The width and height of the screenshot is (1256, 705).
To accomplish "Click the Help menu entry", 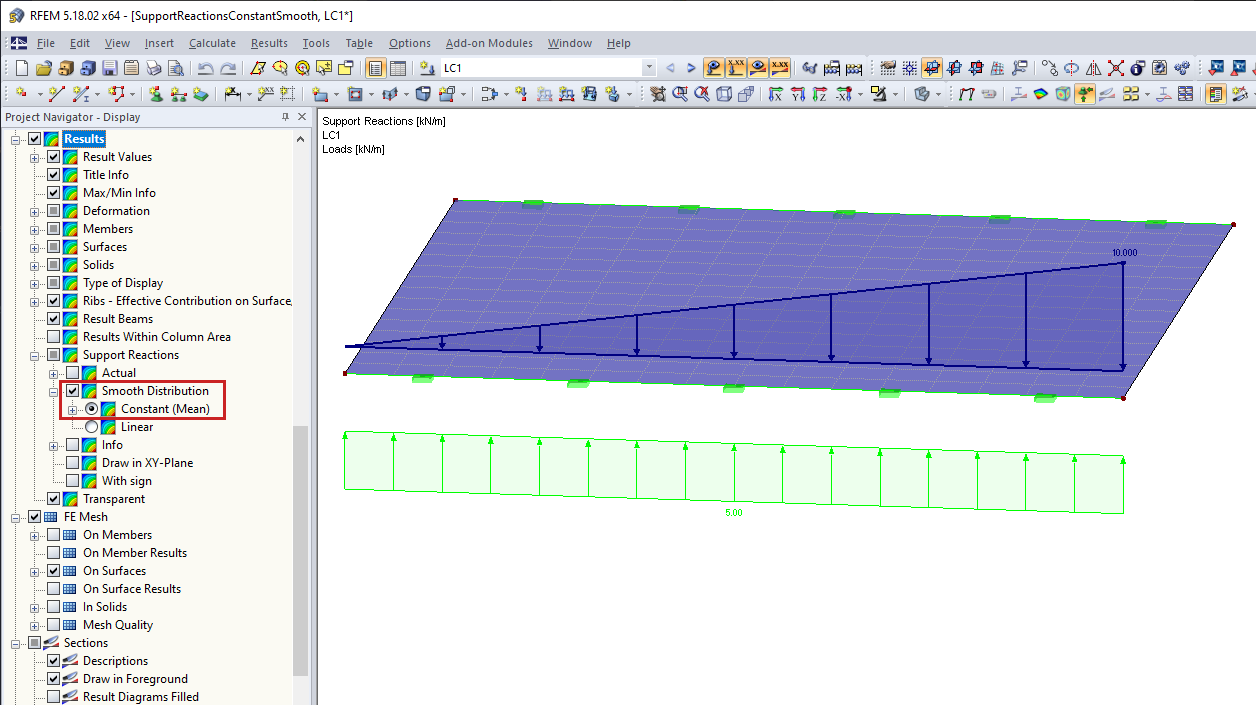I will tap(618, 43).
